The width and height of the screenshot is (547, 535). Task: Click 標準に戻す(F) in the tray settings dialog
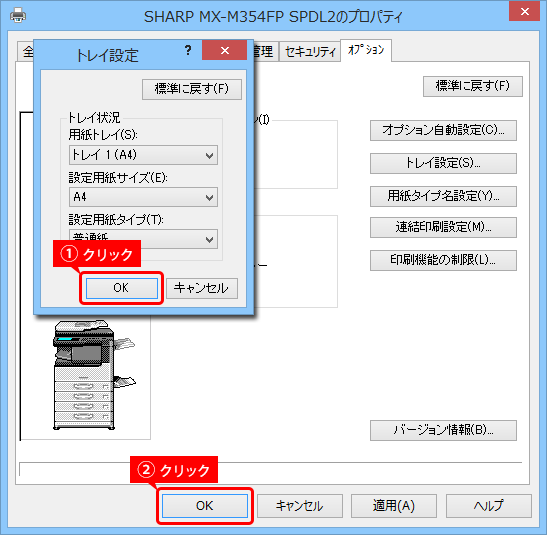[192, 89]
